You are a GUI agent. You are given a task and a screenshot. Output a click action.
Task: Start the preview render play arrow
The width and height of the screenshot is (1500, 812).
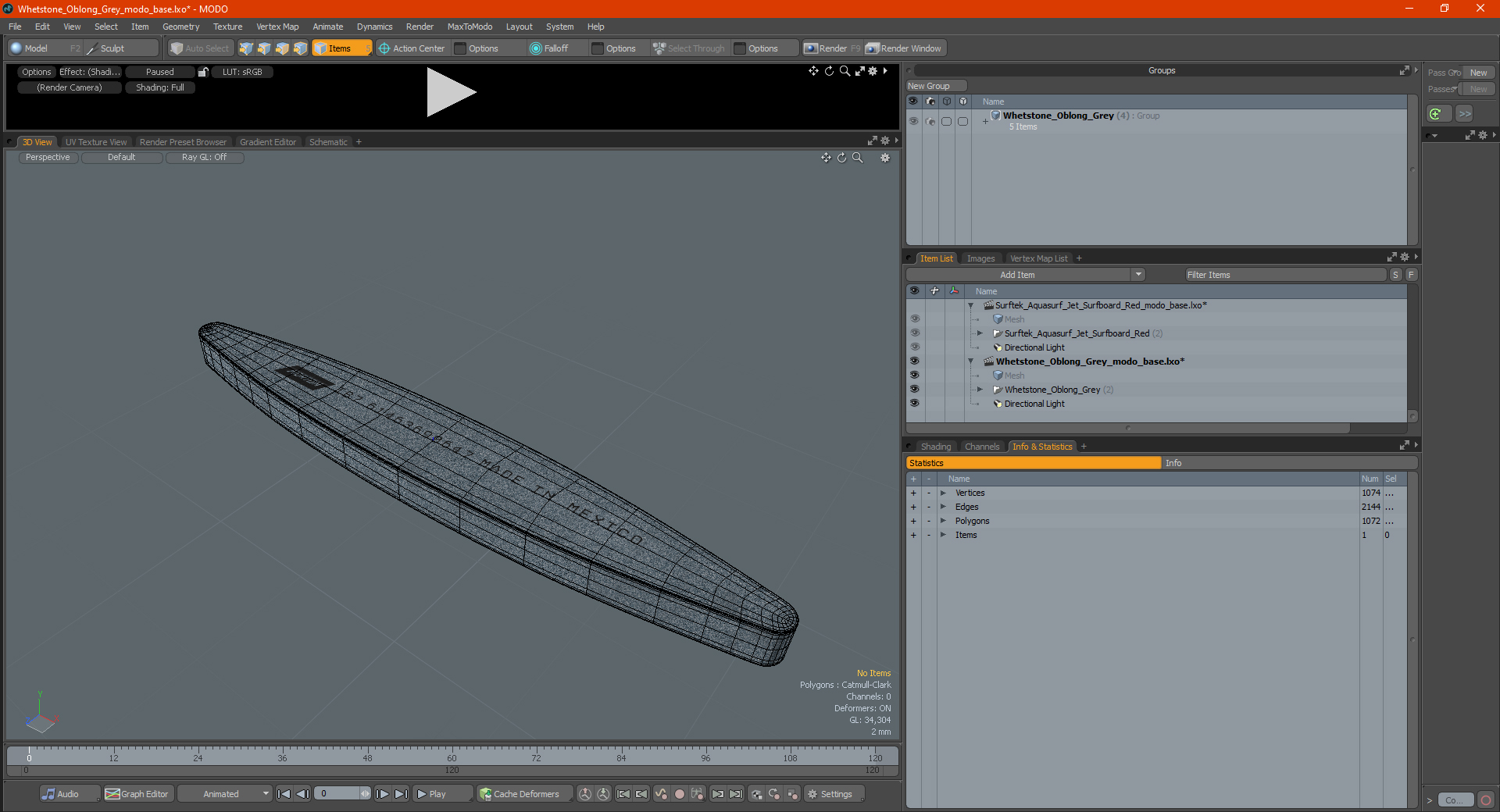click(451, 92)
